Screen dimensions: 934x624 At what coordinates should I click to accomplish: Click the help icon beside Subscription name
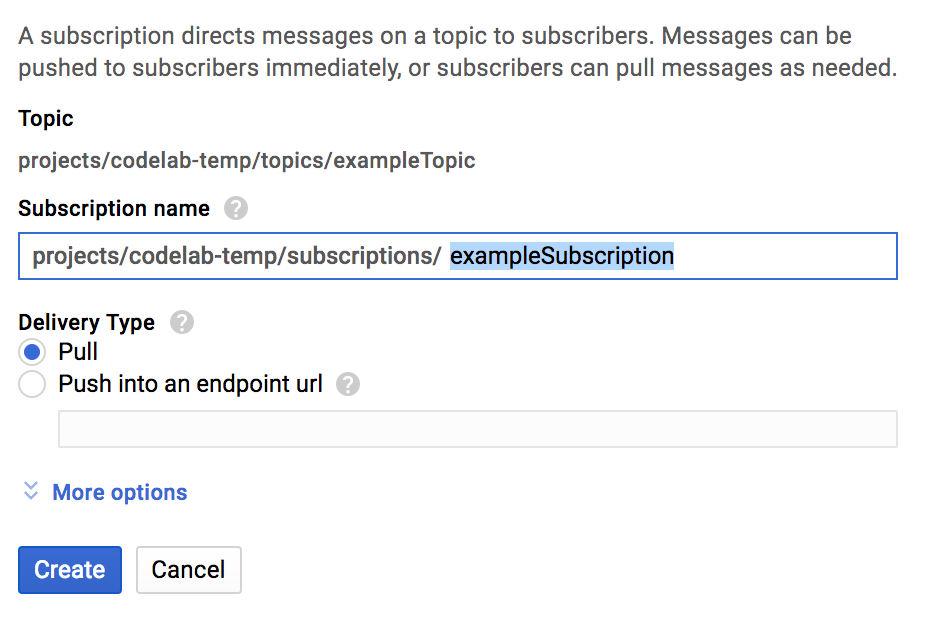coord(235,209)
